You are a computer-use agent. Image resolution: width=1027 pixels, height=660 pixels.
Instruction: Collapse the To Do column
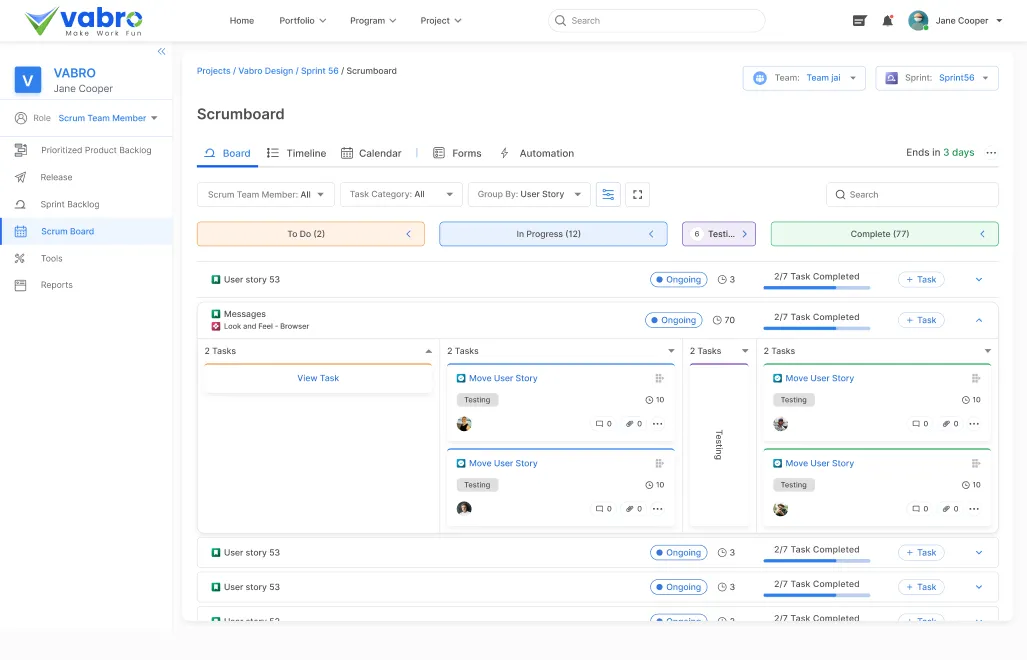tap(408, 234)
